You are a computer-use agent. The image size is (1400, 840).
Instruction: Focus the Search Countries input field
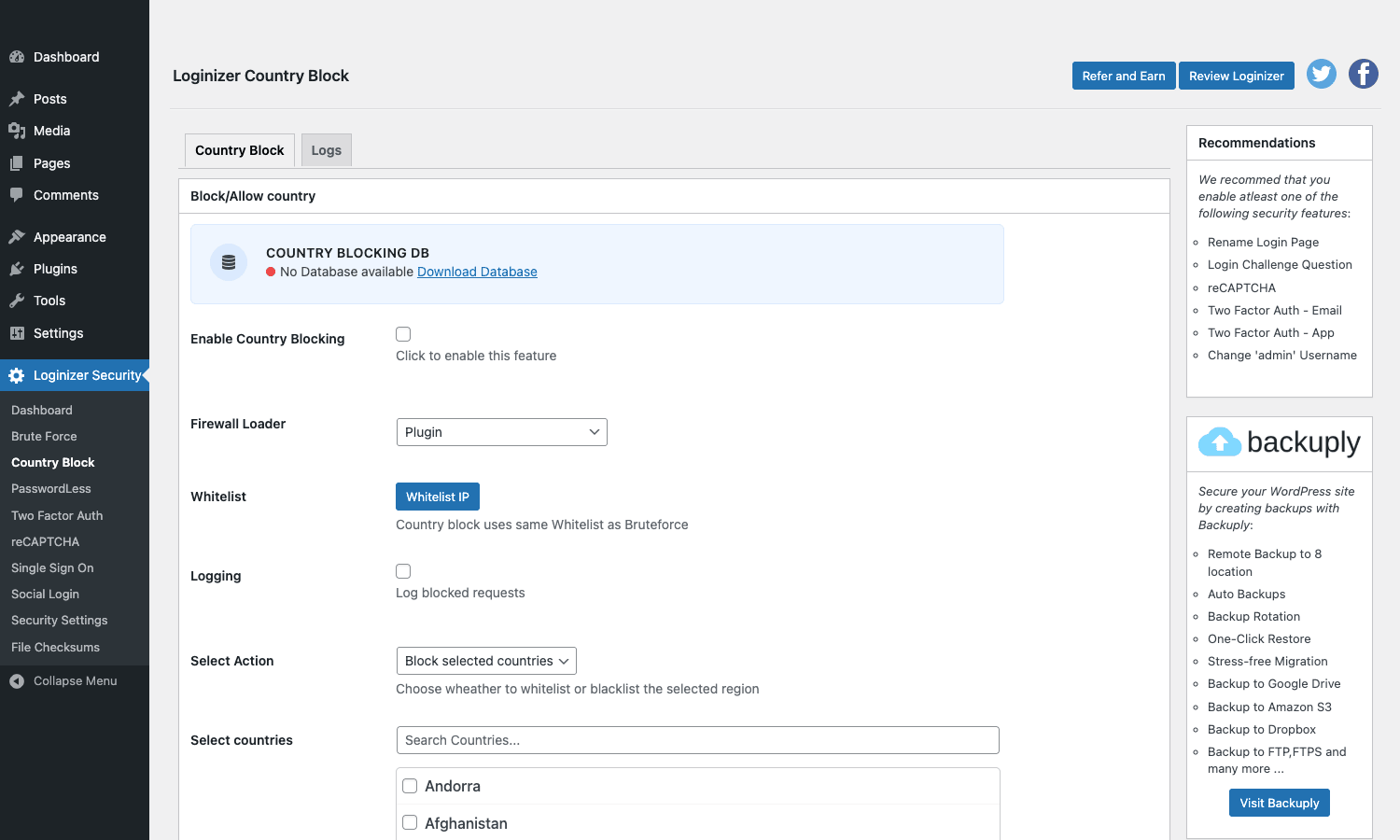698,740
